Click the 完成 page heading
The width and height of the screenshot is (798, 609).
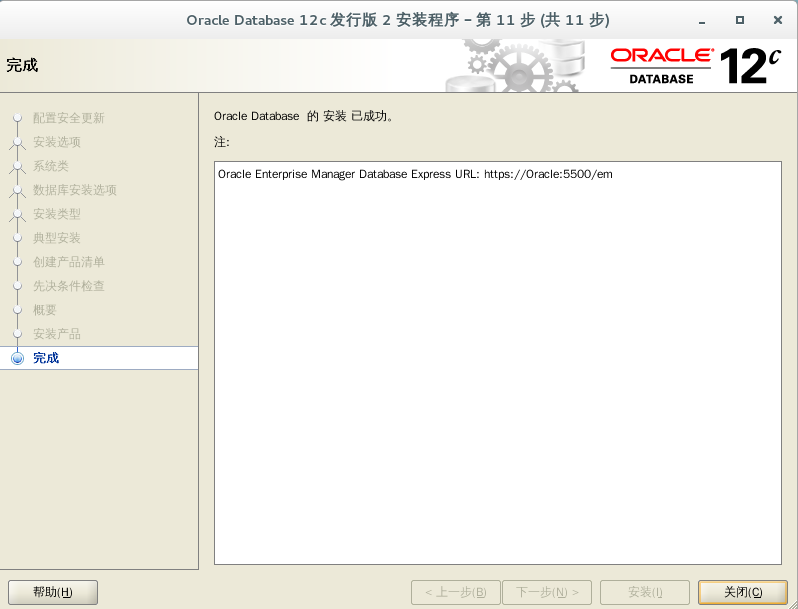coord(22,65)
